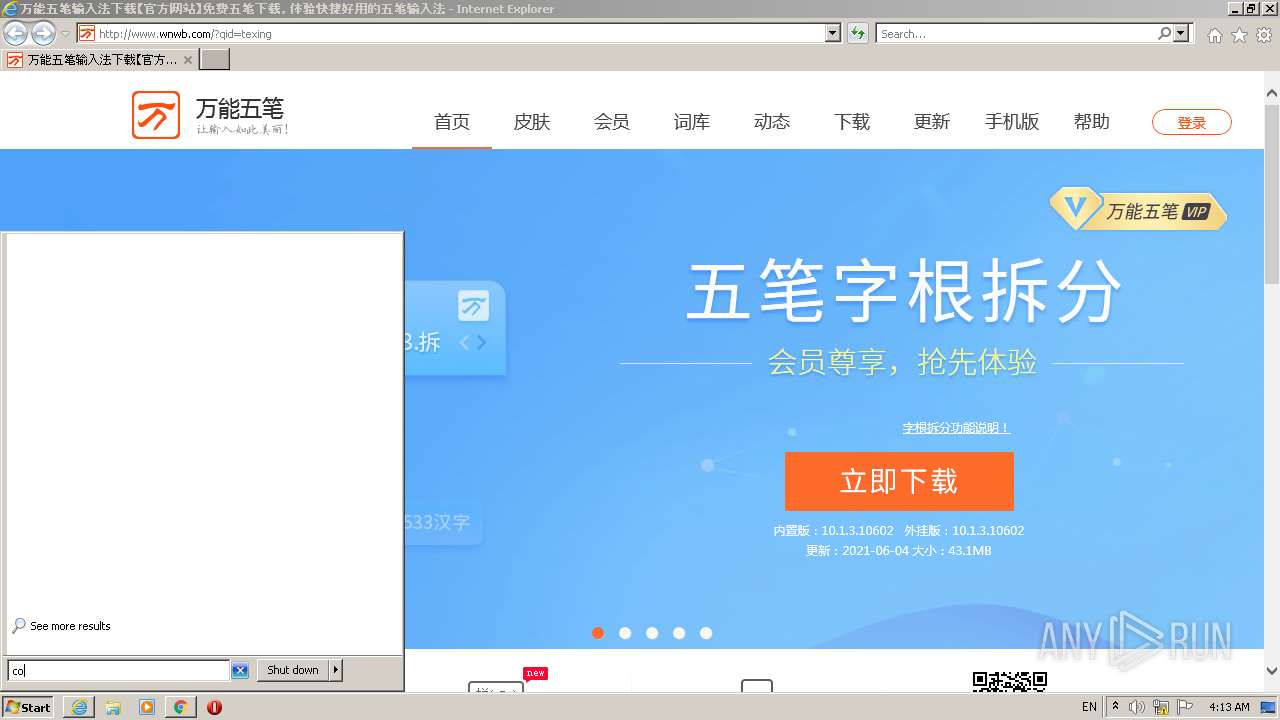The width and height of the screenshot is (1280, 720).
Task: Click the 4:13 AM taskbar clock
Action: 1229,707
